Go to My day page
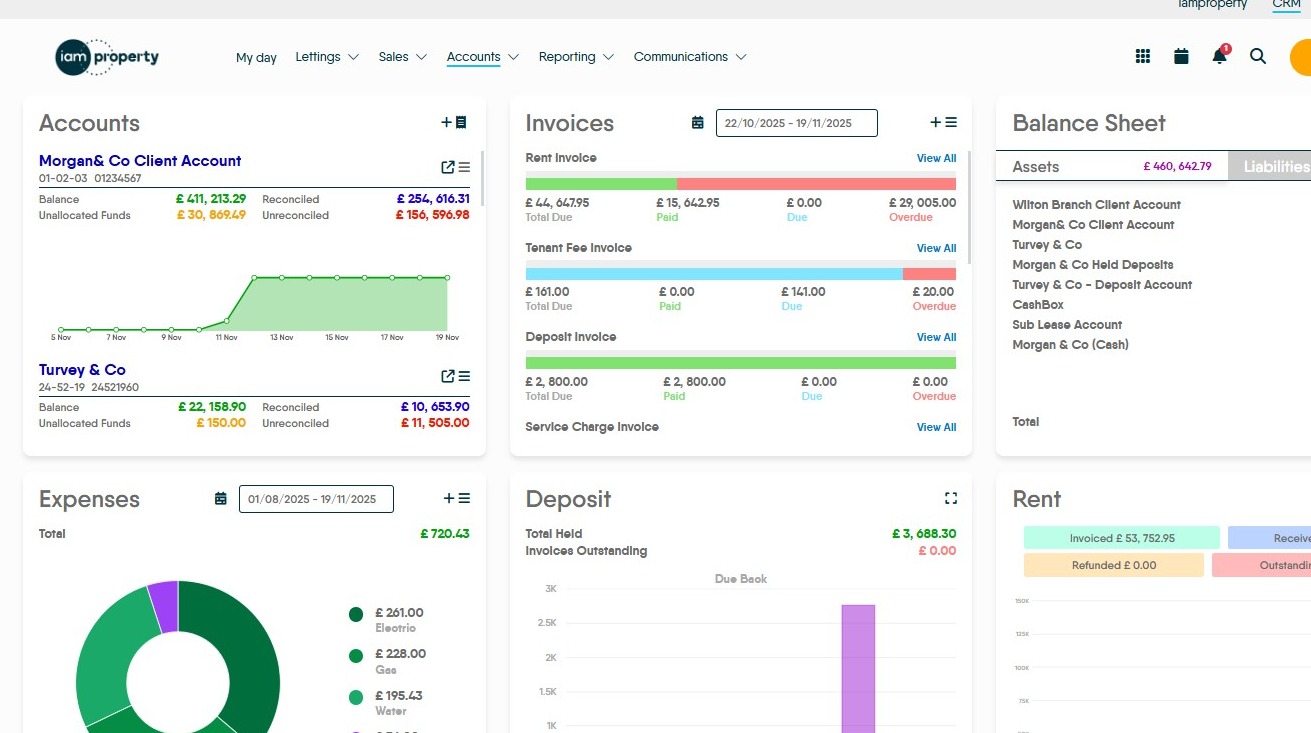This screenshot has width=1311, height=733. coord(256,58)
